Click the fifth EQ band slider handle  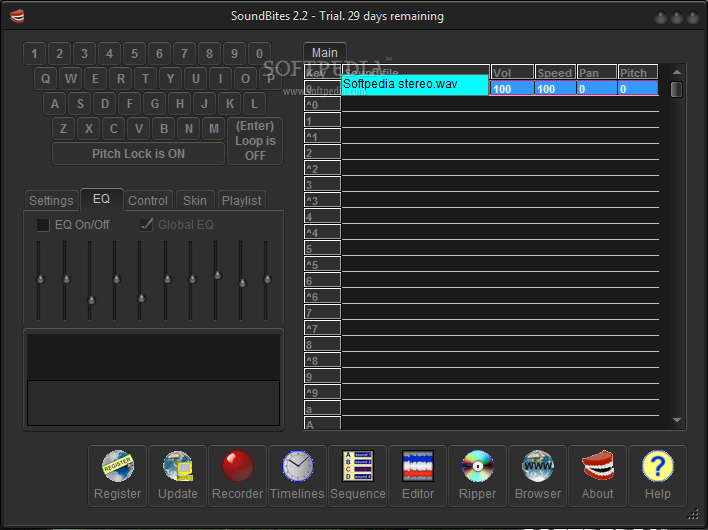coord(141,298)
